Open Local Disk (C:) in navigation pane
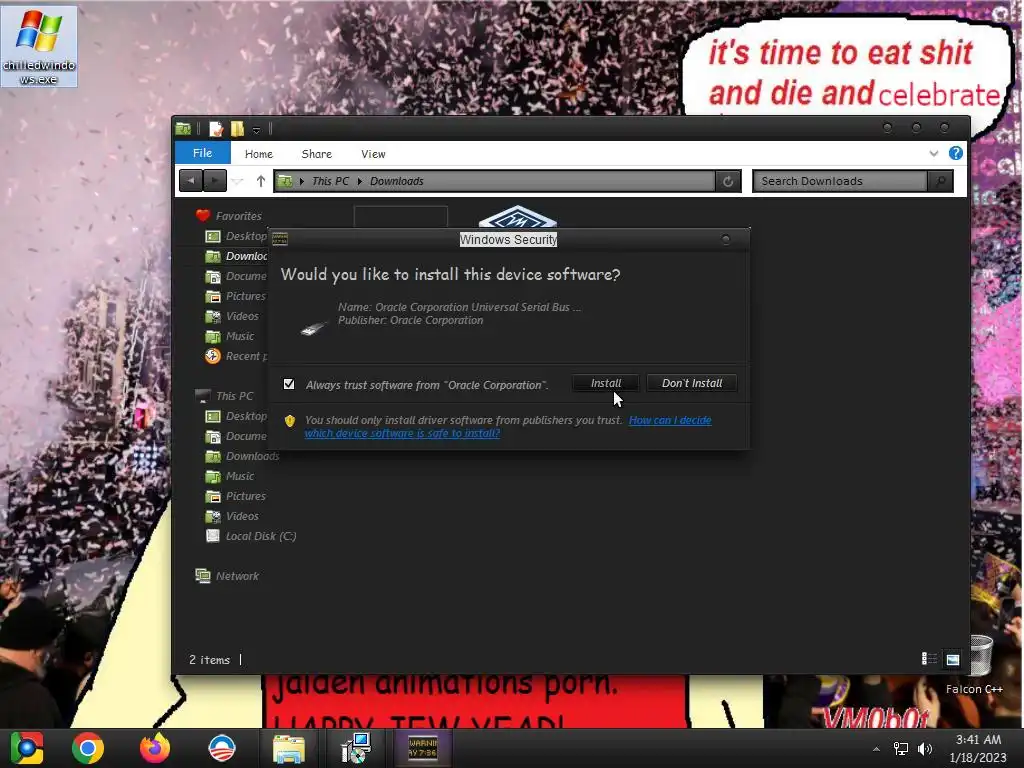 click(261, 536)
